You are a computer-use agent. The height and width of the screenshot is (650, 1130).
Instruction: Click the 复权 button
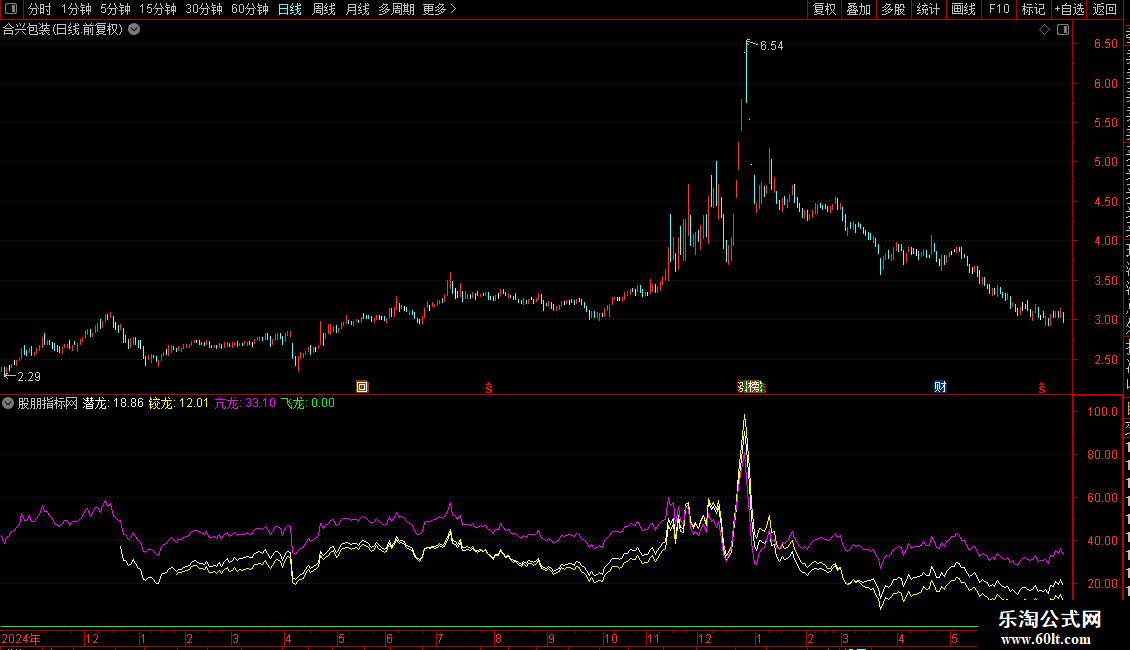(824, 9)
